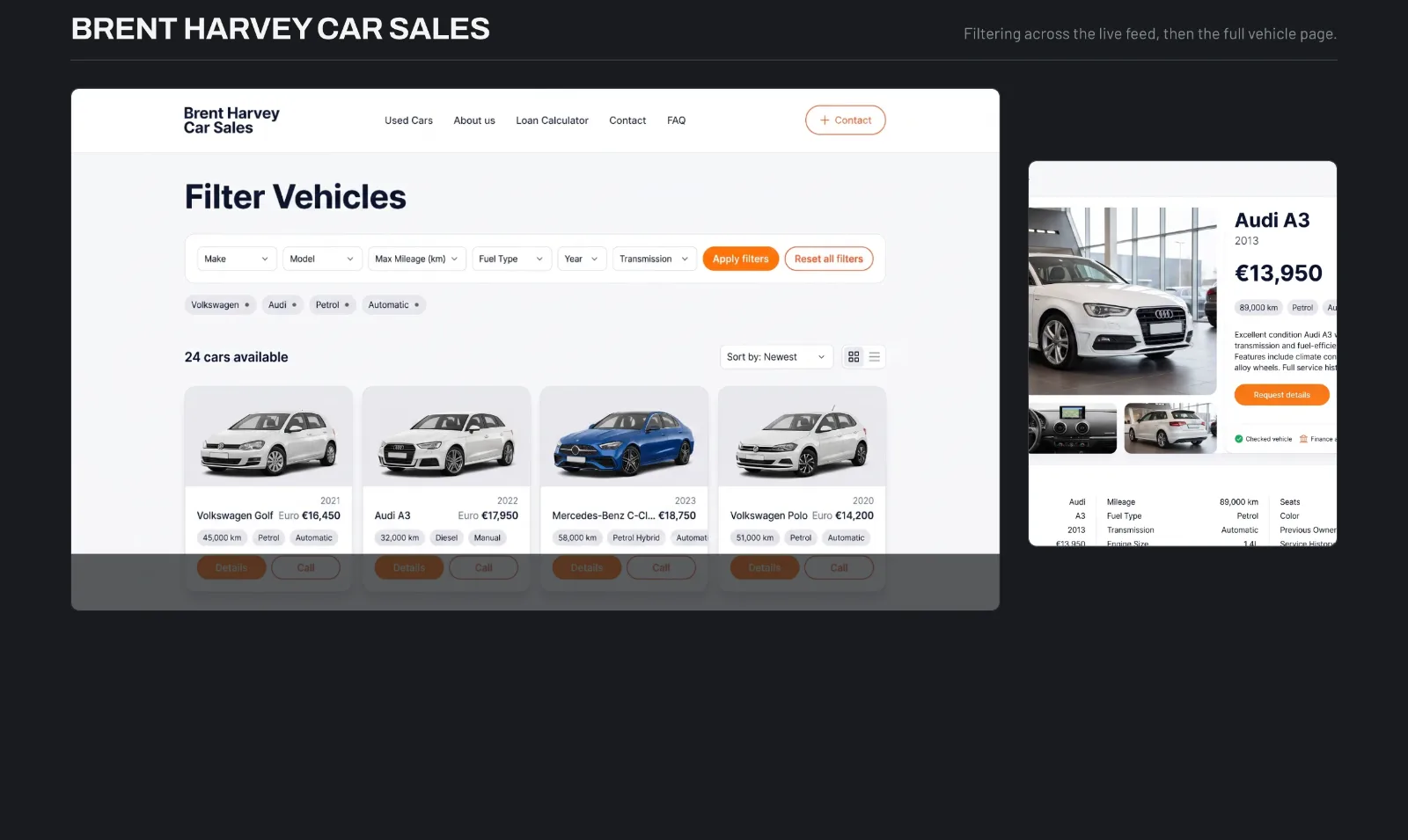The height and width of the screenshot is (840, 1408).
Task: Open the Contact nav link
Action: (627, 121)
